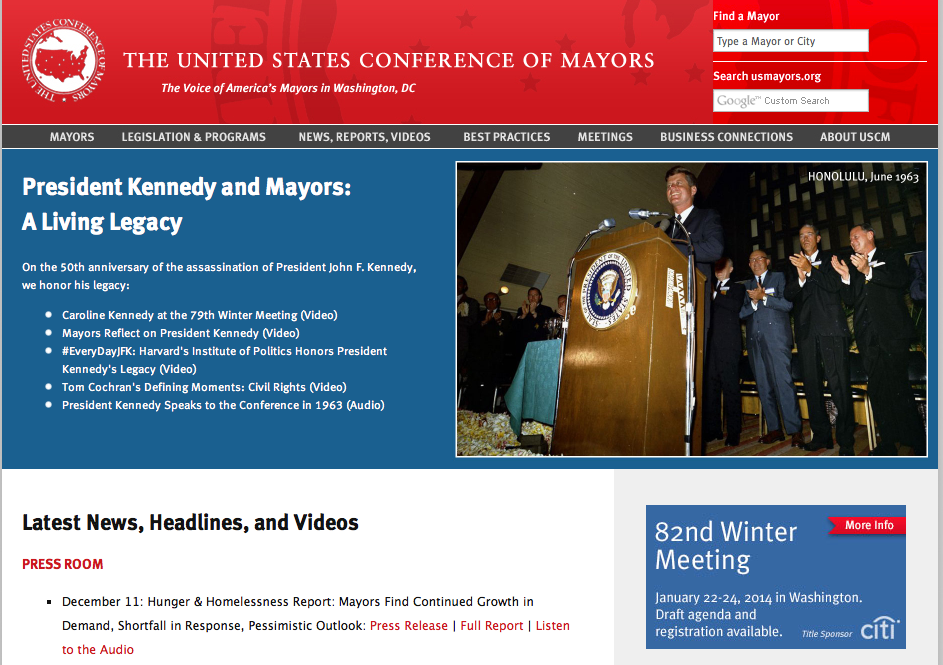Click the US Conference of Mayors seal logo
Screen dimensions: 943x665
[63, 60]
